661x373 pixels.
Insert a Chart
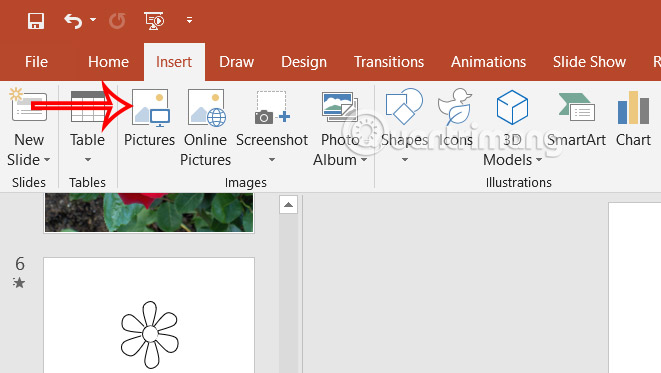[x=633, y=118]
